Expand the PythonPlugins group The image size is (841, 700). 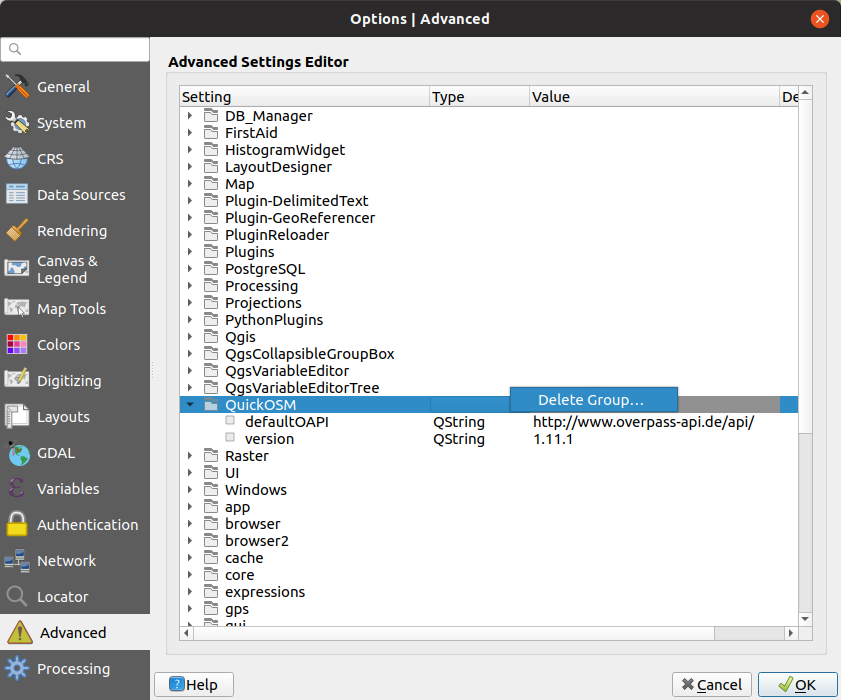(x=189, y=319)
